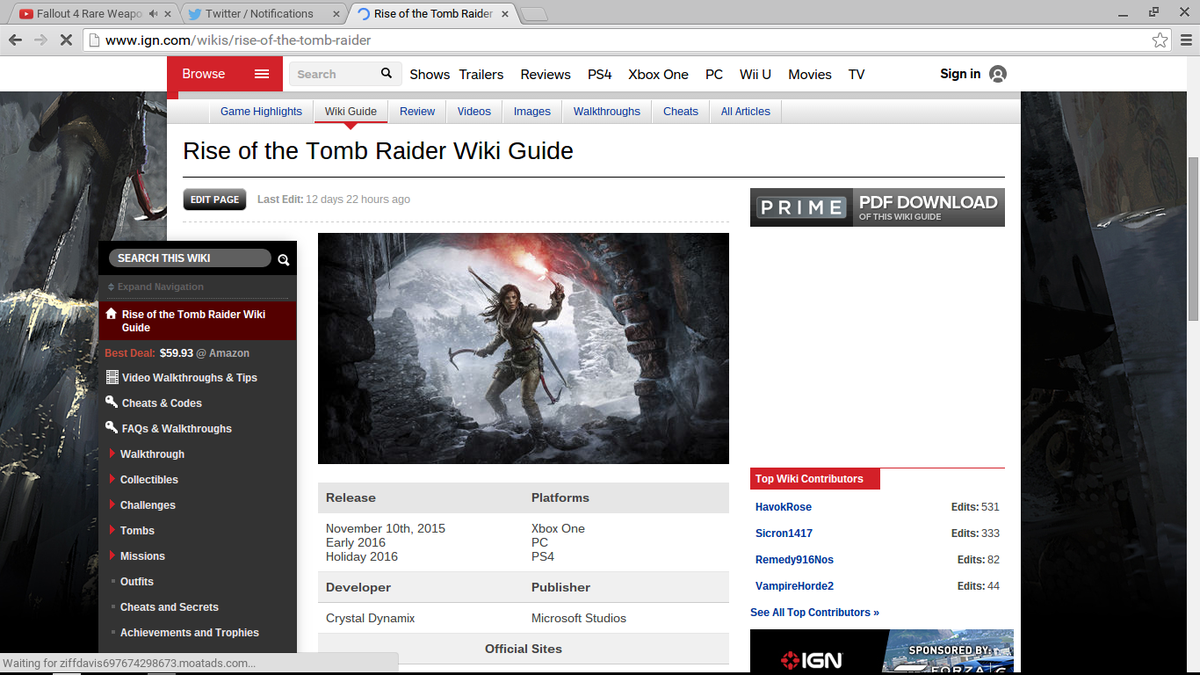Open the Videos tab
The height and width of the screenshot is (675, 1200).
point(474,111)
